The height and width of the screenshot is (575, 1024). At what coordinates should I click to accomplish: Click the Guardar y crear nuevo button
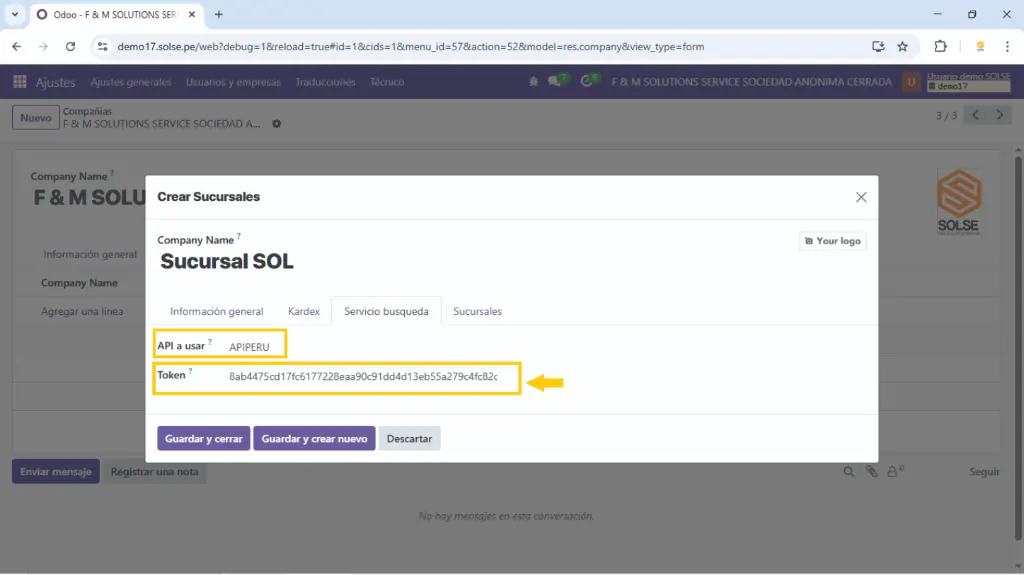(314, 438)
